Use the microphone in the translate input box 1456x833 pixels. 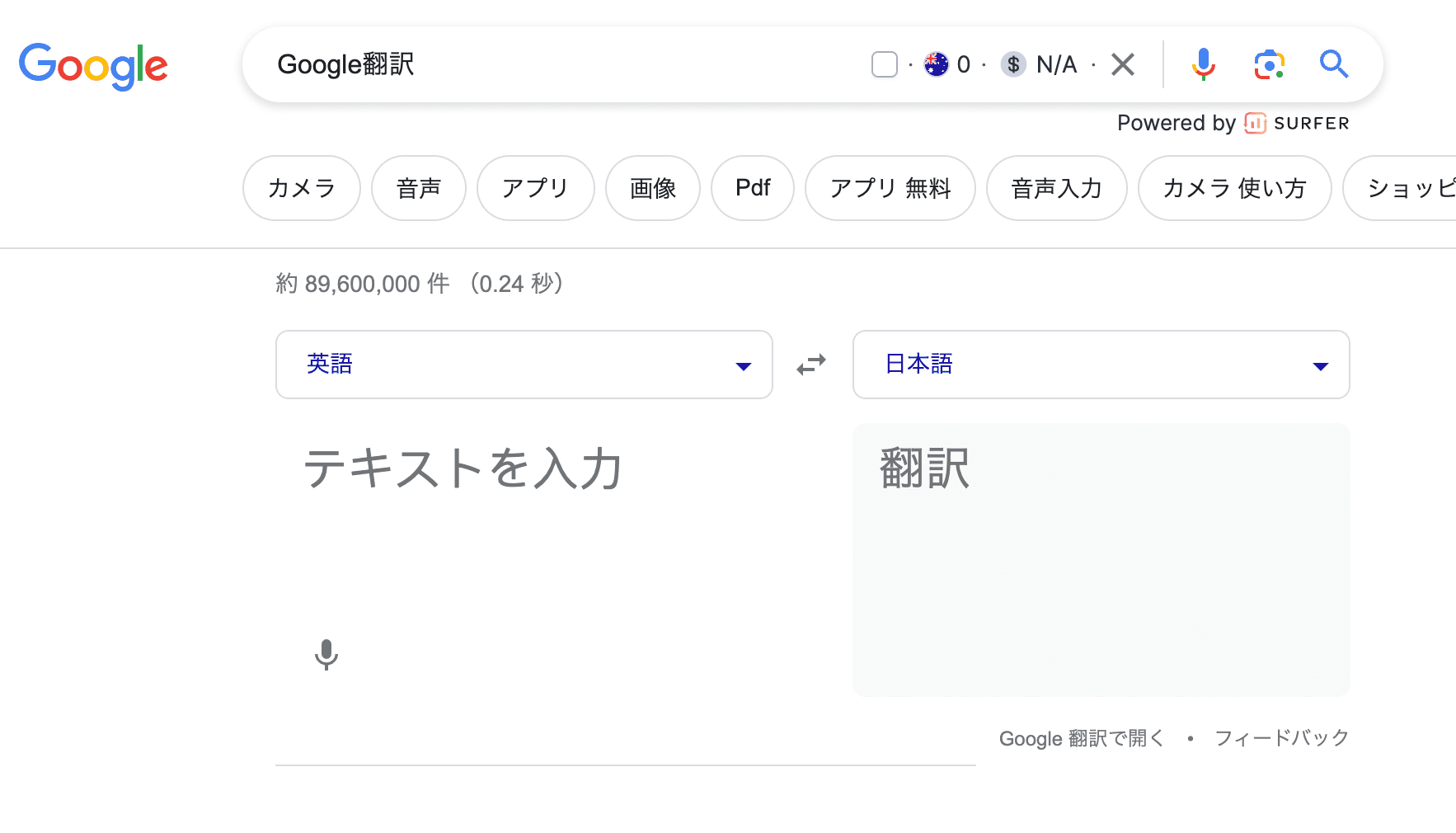click(326, 656)
